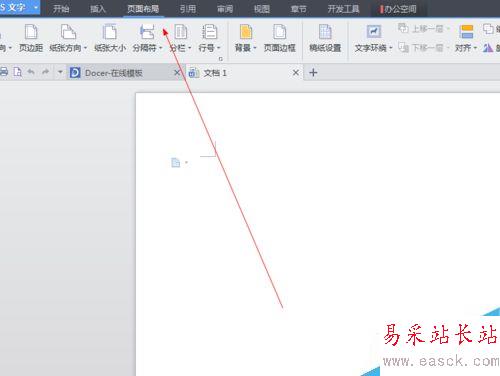Select the 行号 line numbers icon

pos(210,32)
